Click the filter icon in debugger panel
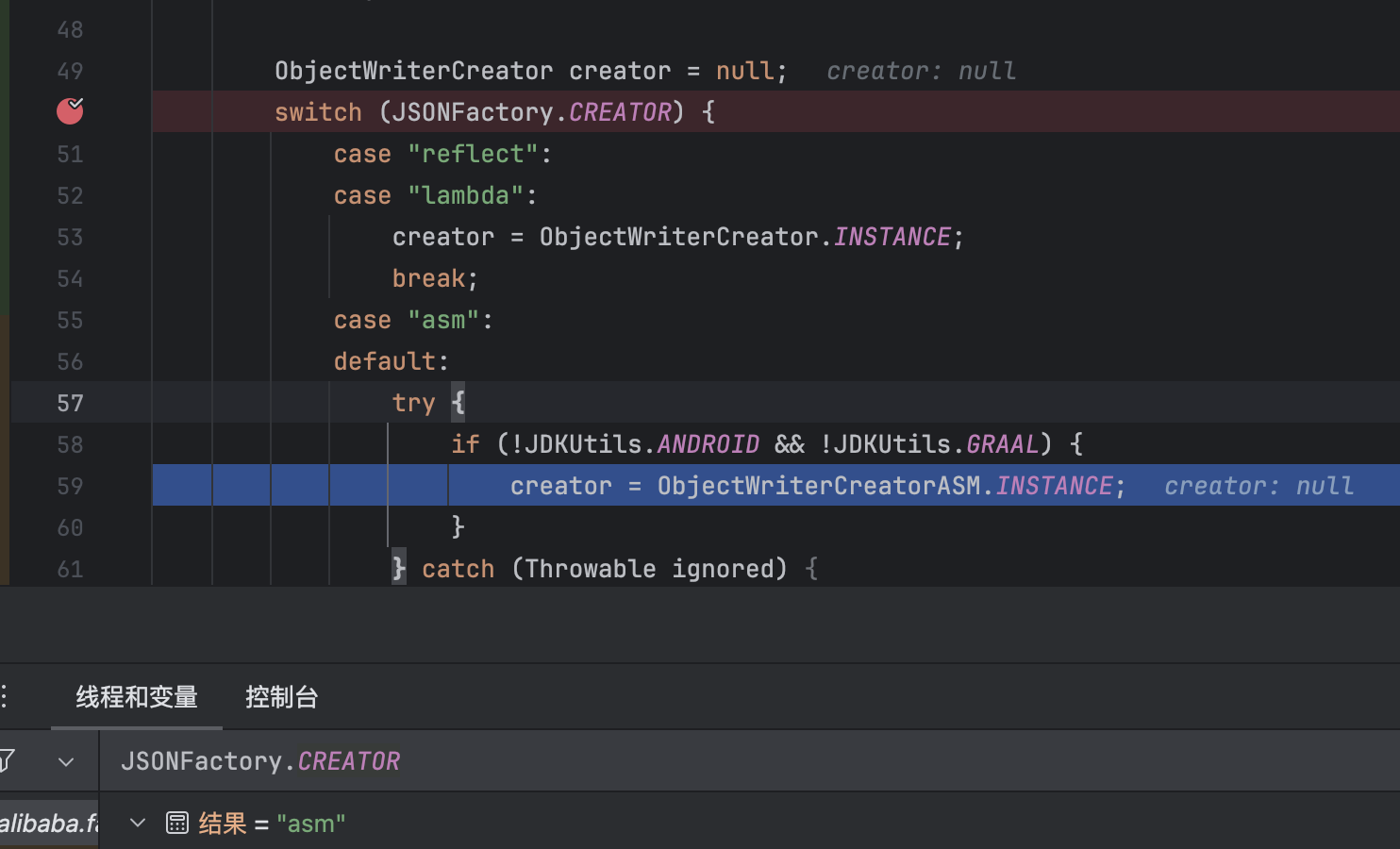Screen dimensions: 1400x849 (8, 760)
